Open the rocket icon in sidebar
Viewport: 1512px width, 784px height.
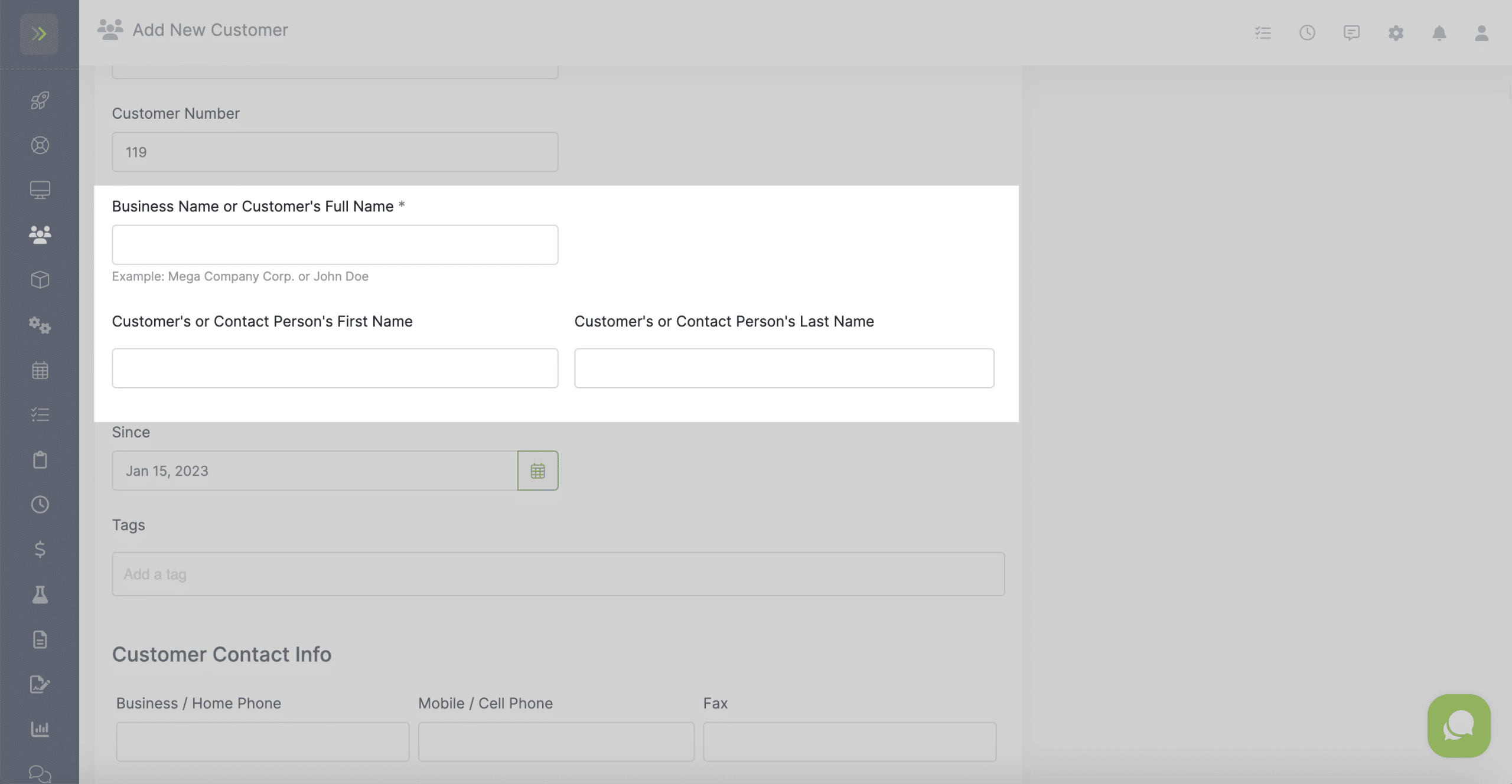click(x=40, y=100)
